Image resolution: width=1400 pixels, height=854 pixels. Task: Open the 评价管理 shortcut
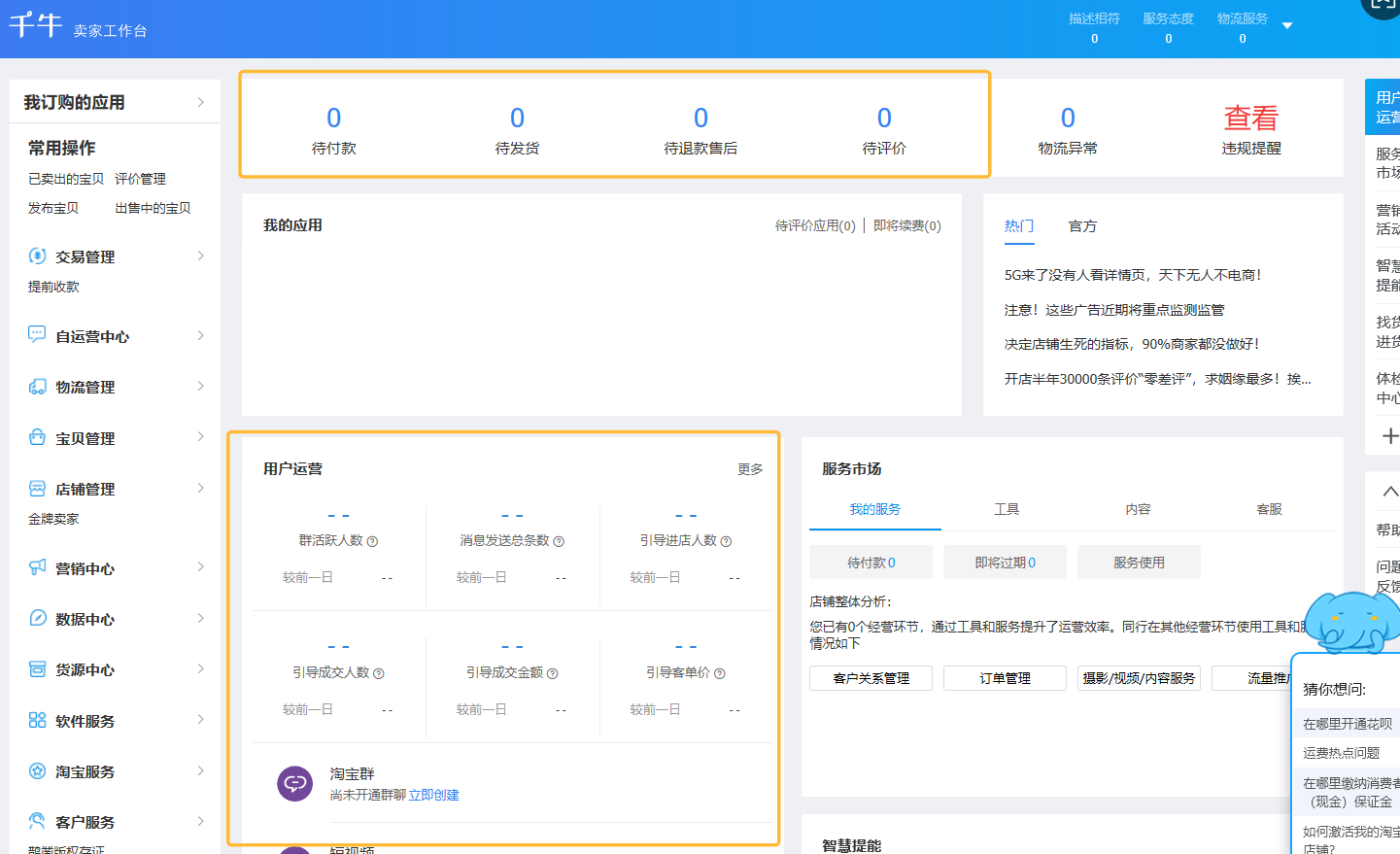pyautogui.click(x=140, y=179)
